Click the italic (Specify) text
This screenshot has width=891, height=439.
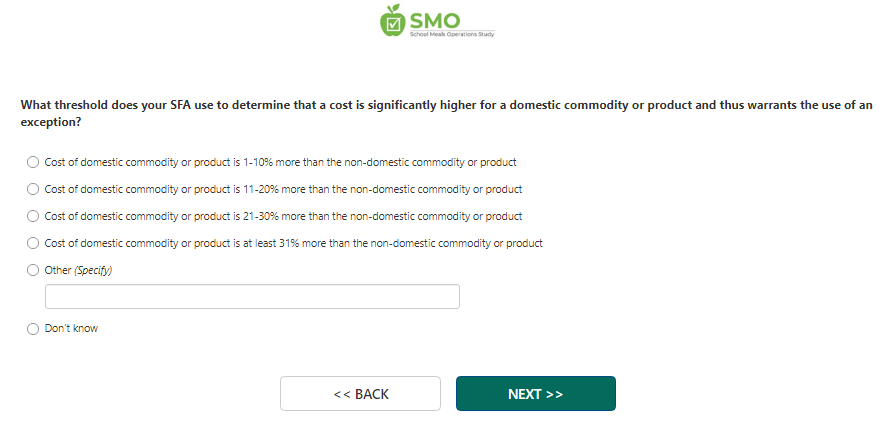(x=93, y=270)
